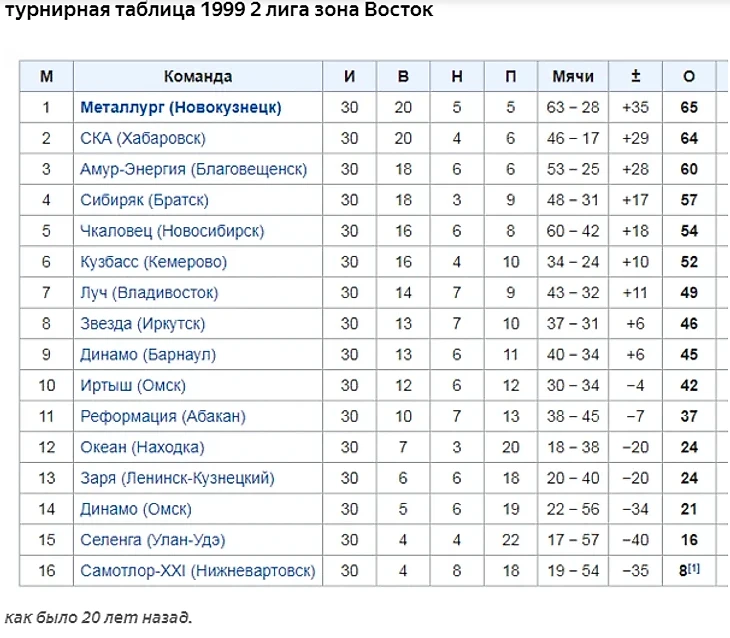This screenshot has width=730, height=638.
Task: Open the Динамо (Барнаул) link
Action: coord(148,355)
